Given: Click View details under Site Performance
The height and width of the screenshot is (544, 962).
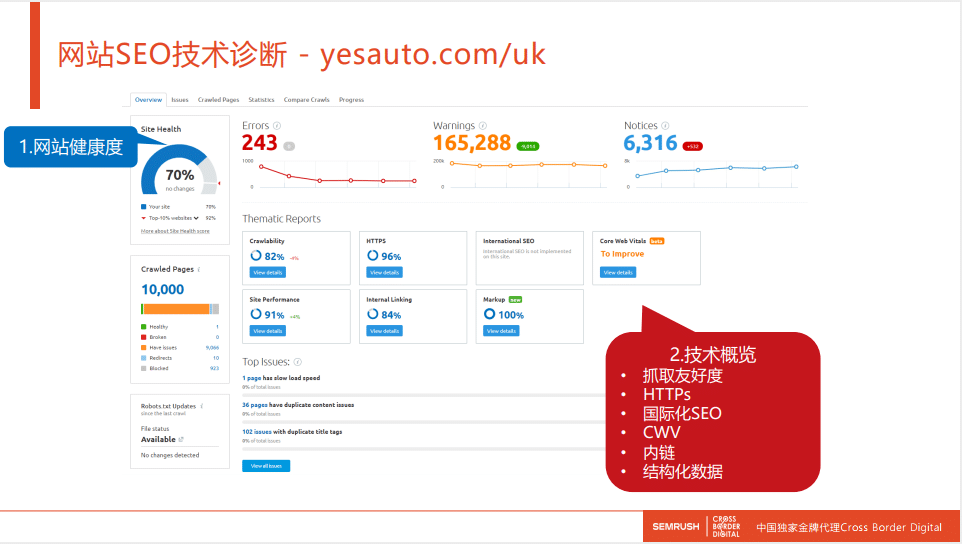Looking at the screenshot, I should (267, 330).
